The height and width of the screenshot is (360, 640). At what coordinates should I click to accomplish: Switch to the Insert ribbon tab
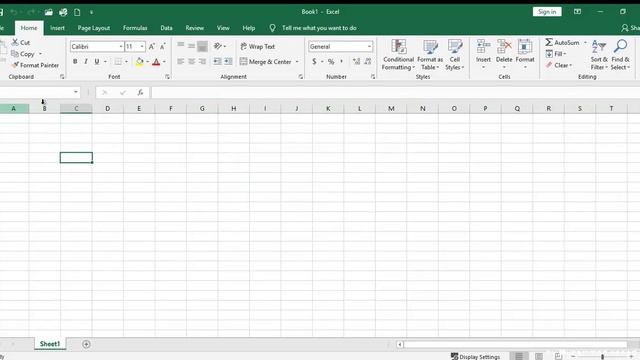(57, 28)
